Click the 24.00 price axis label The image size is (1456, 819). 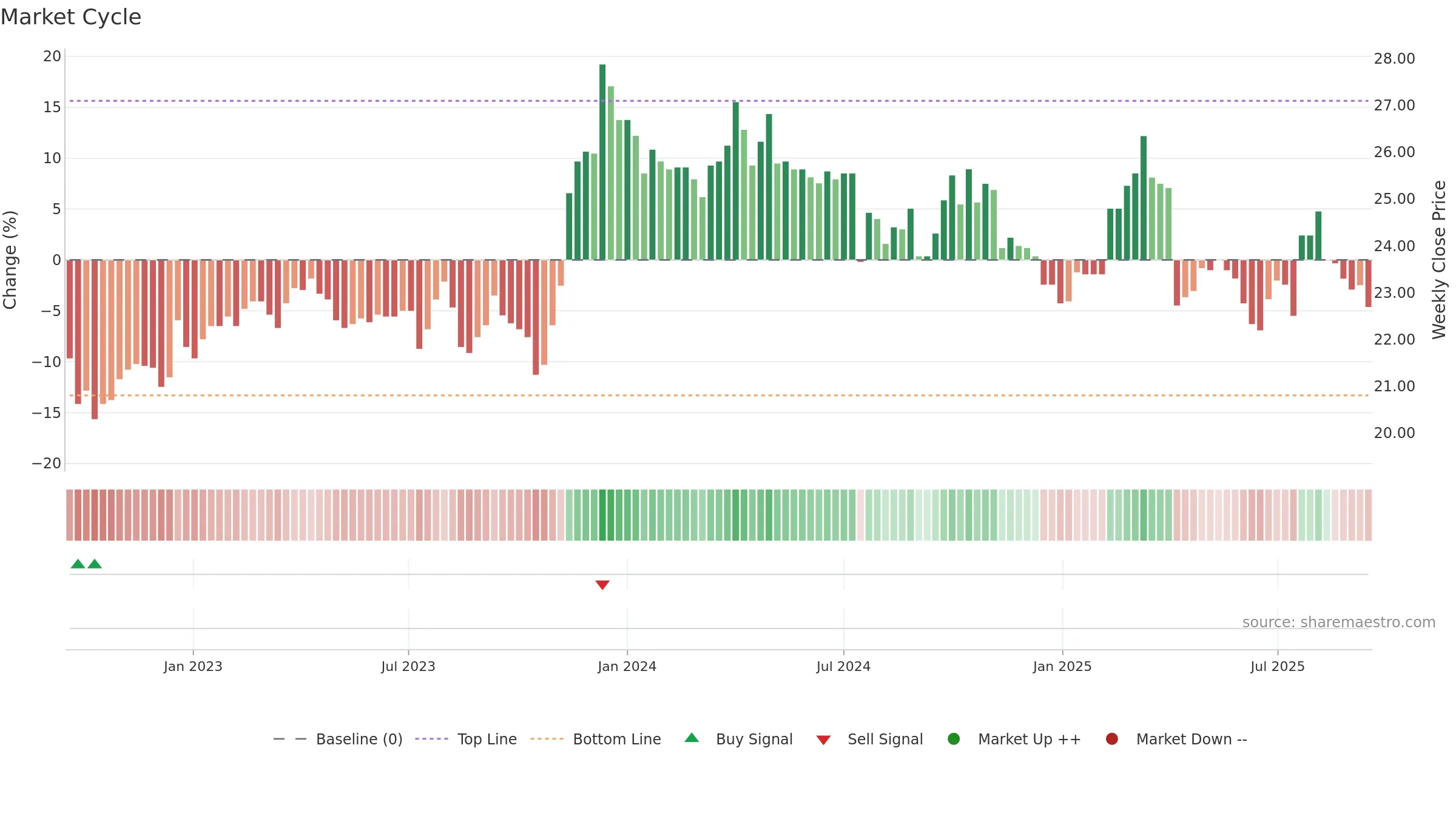1394,246
